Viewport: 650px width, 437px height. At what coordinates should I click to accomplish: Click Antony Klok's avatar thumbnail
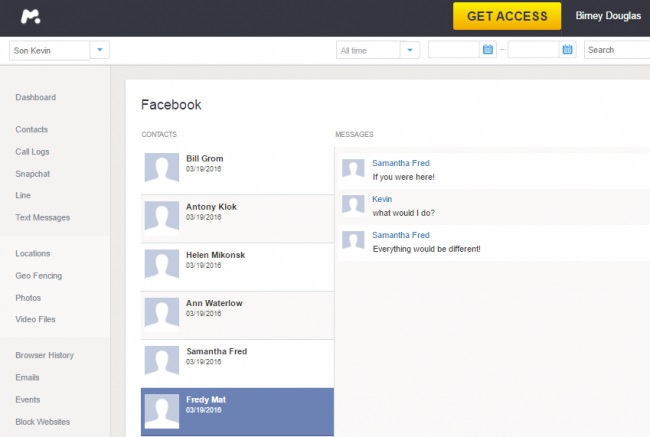pyautogui.click(x=162, y=216)
